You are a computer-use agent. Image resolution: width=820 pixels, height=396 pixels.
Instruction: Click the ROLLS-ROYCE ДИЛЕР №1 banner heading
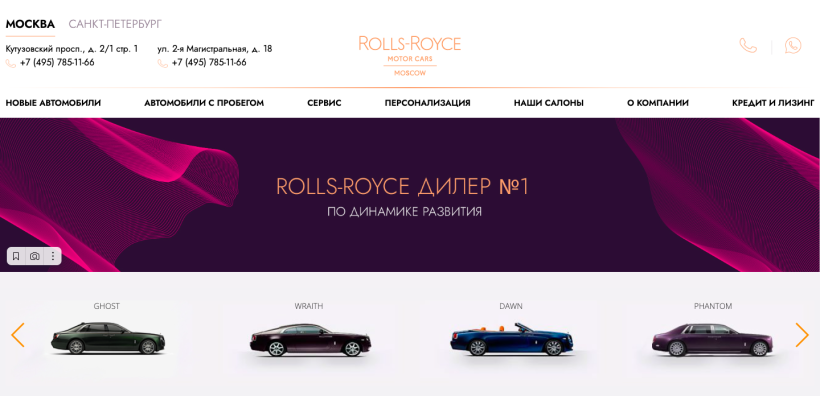click(x=402, y=187)
